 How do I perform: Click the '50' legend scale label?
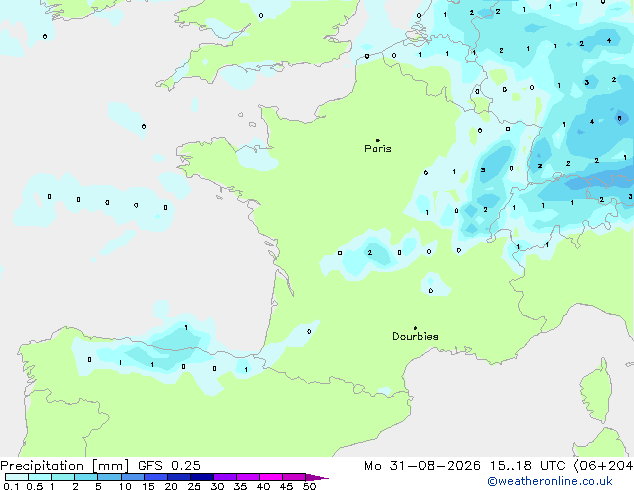point(310,486)
